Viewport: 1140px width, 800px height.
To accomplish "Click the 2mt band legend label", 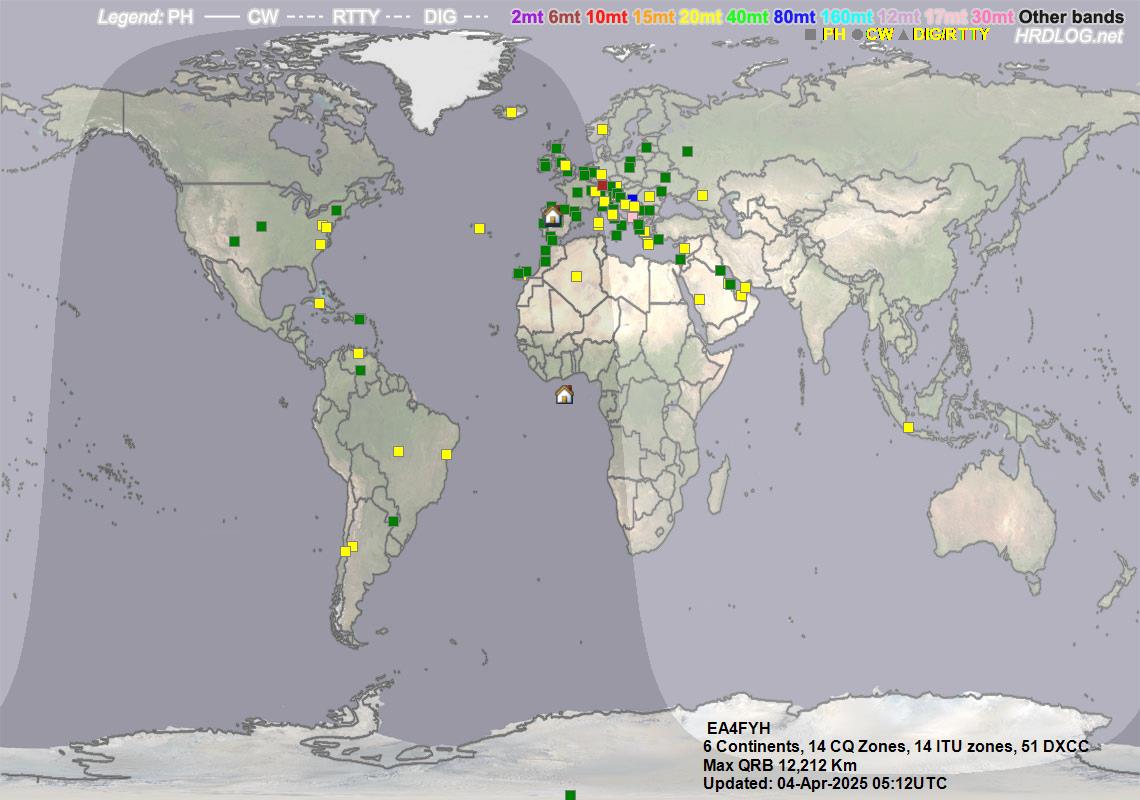I will pyautogui.click(x=527, y=17).
